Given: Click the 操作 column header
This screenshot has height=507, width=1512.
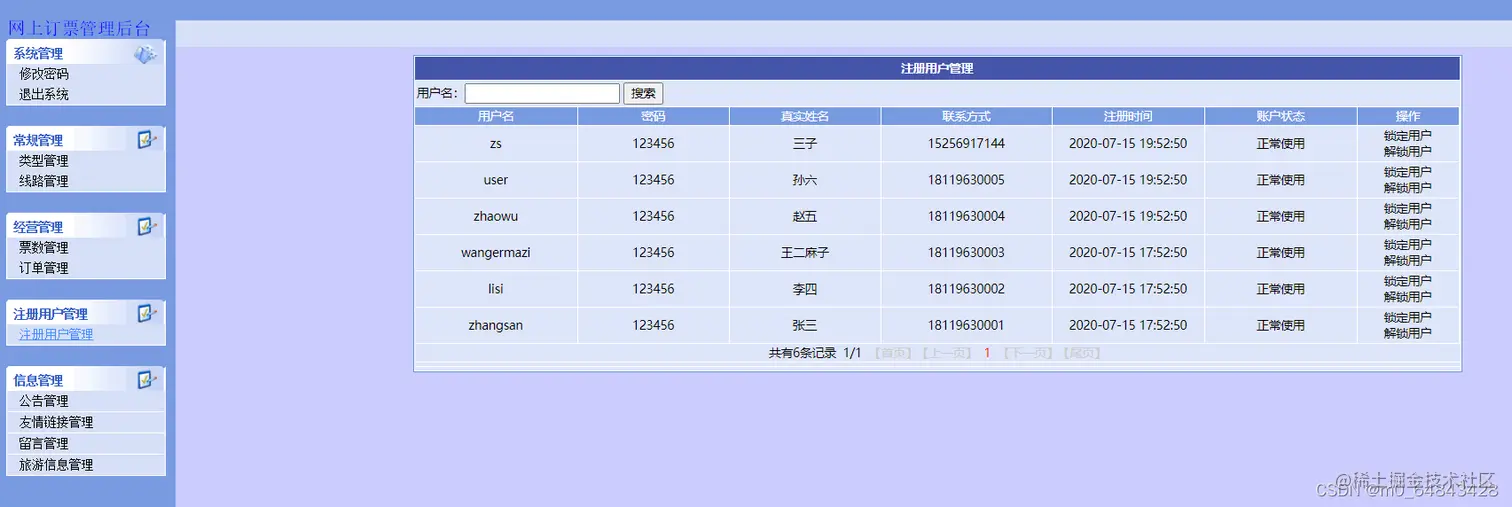Looking at the screenshot, I should [1408, 116].
